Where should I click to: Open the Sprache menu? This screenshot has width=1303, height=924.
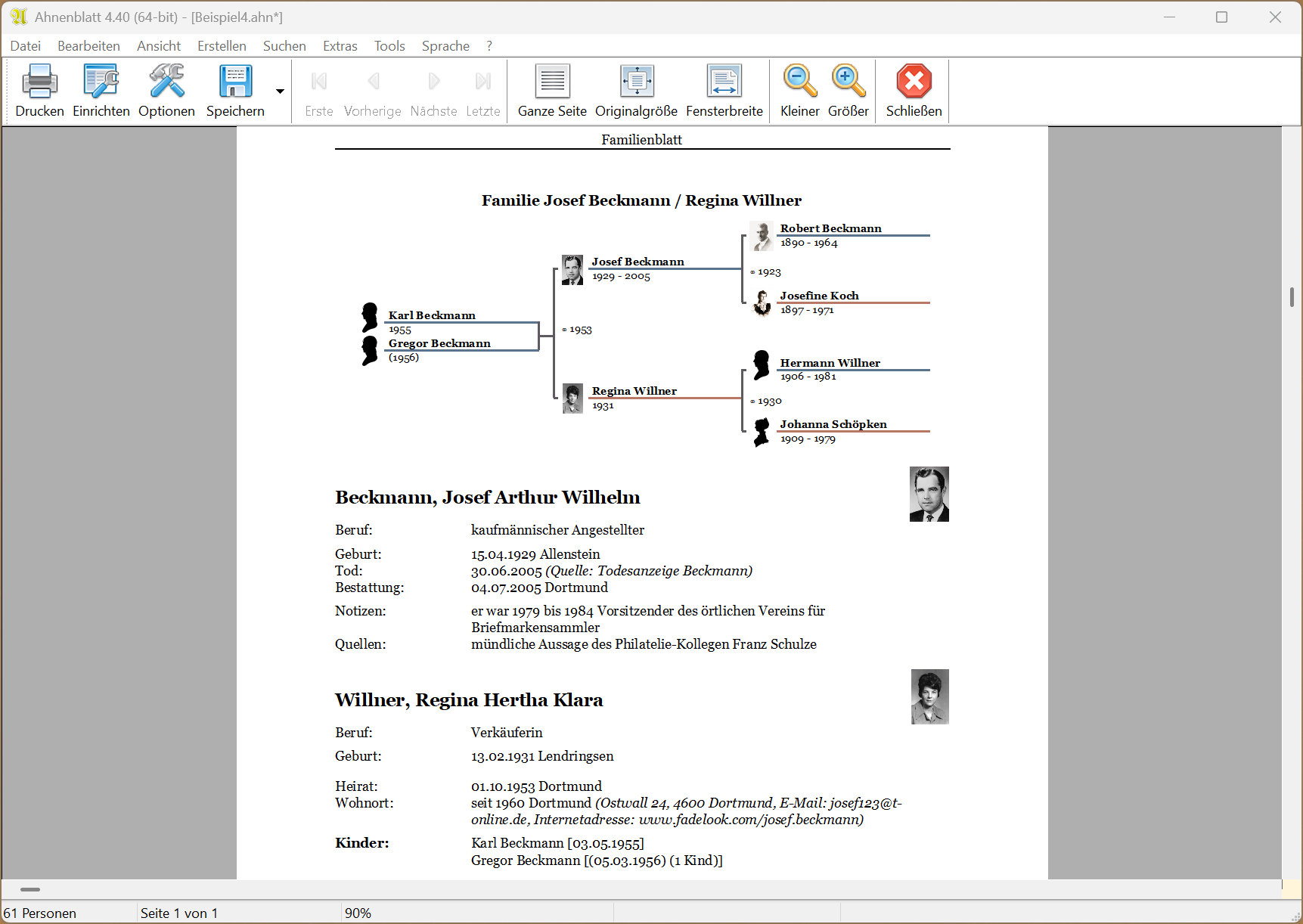tap(445, 46)
